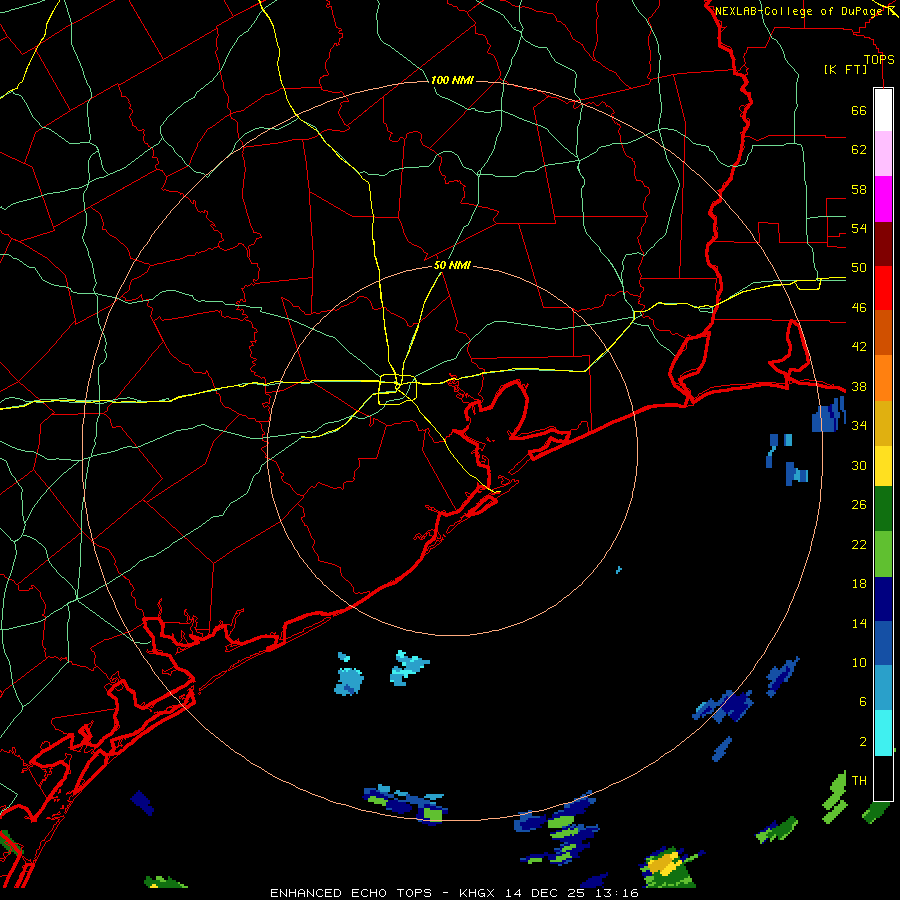
Task: Click the light pink 62 kft legend color
Action: [x=883, y=154]
